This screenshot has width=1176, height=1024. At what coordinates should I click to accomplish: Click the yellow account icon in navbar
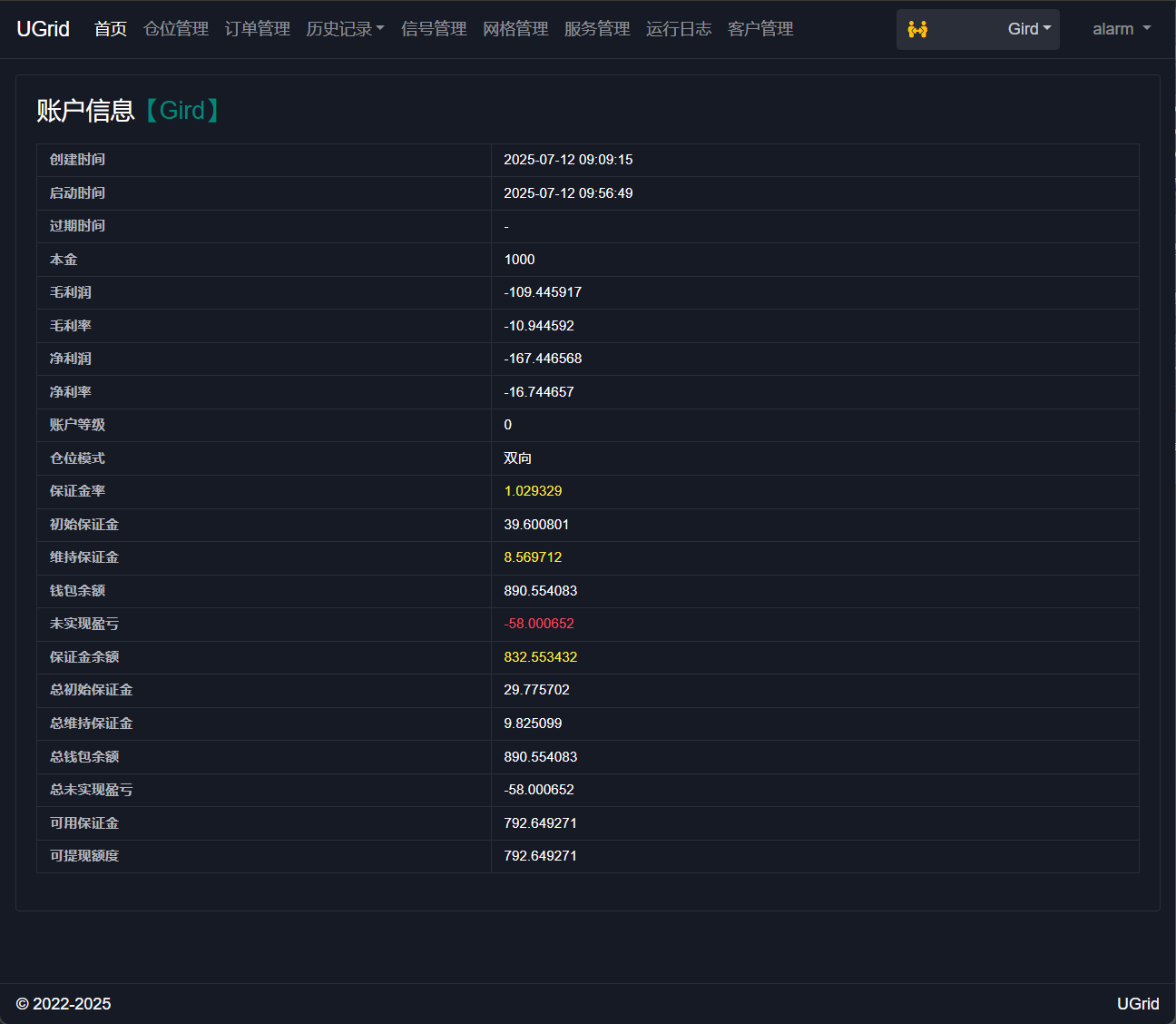pos(917,30)
